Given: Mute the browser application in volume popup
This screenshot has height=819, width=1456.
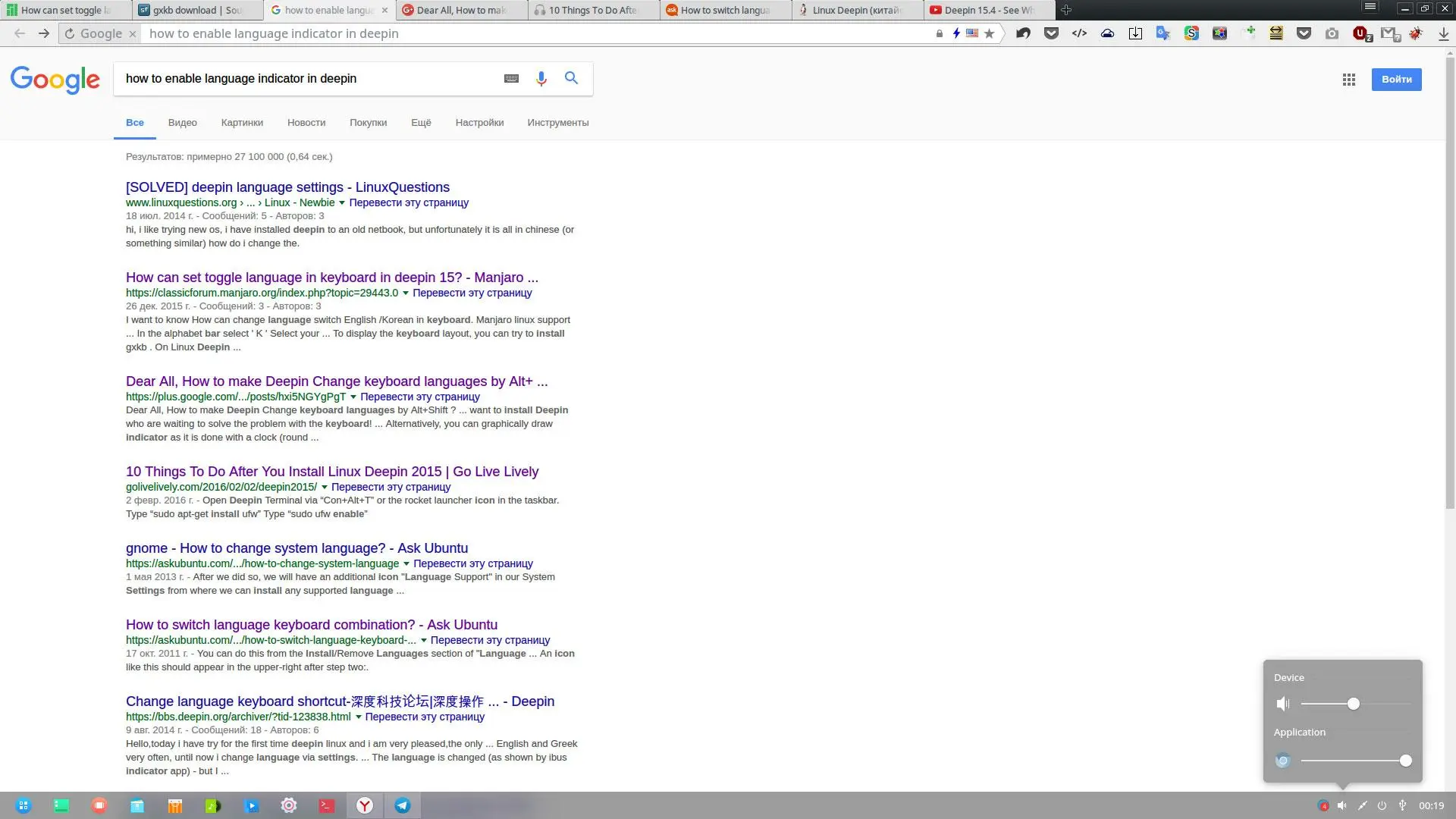Looking at the screenshot, I should tap(1283, 760).
